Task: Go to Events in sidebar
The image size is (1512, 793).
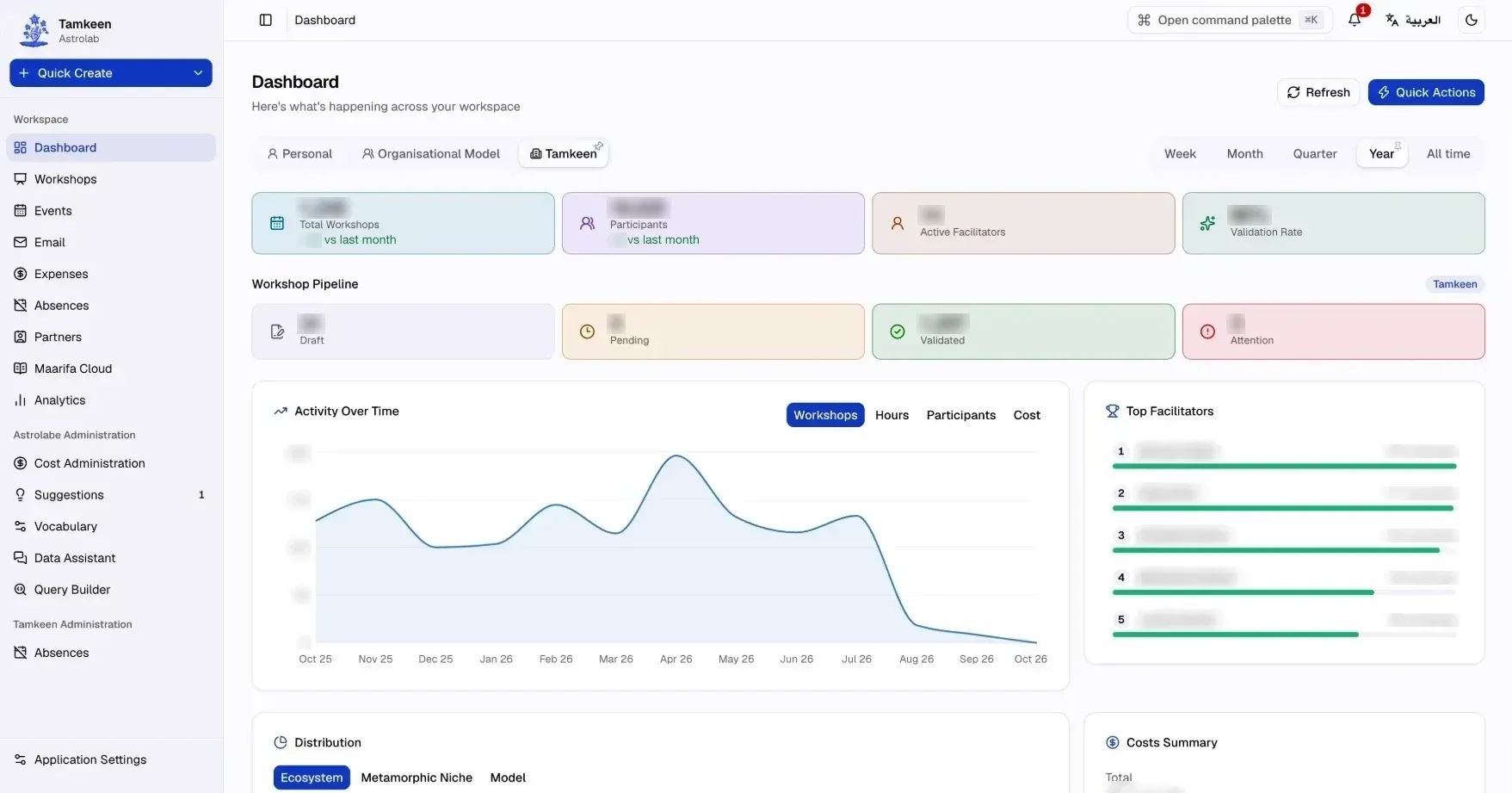Action: click(x=111, y=211)
